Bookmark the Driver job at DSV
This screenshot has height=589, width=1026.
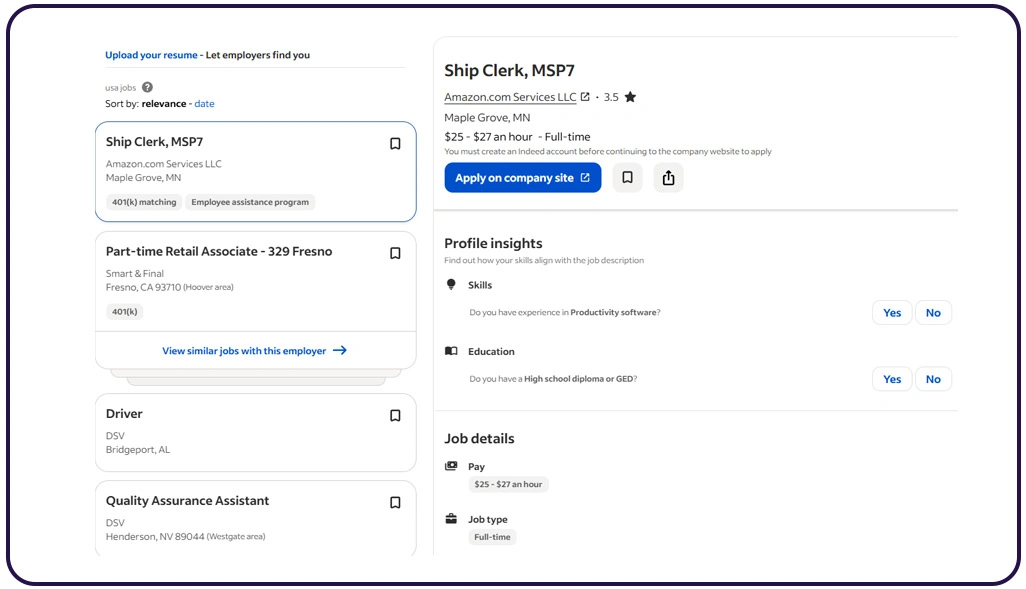(395, 416)
